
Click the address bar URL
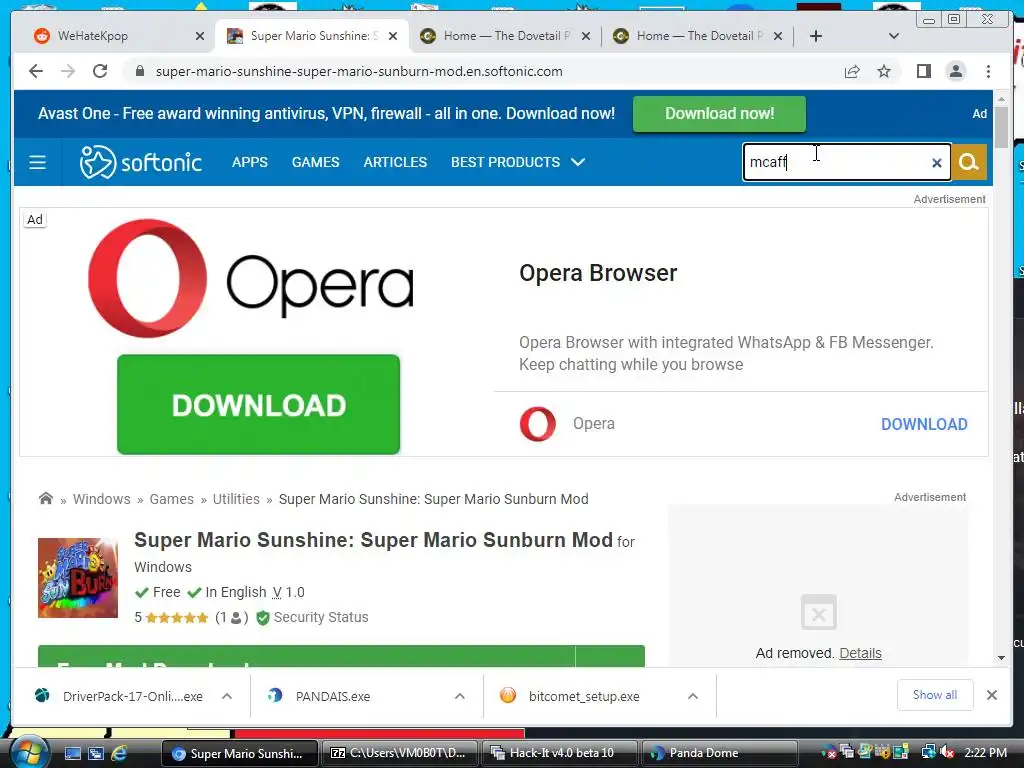pos(359,71)
